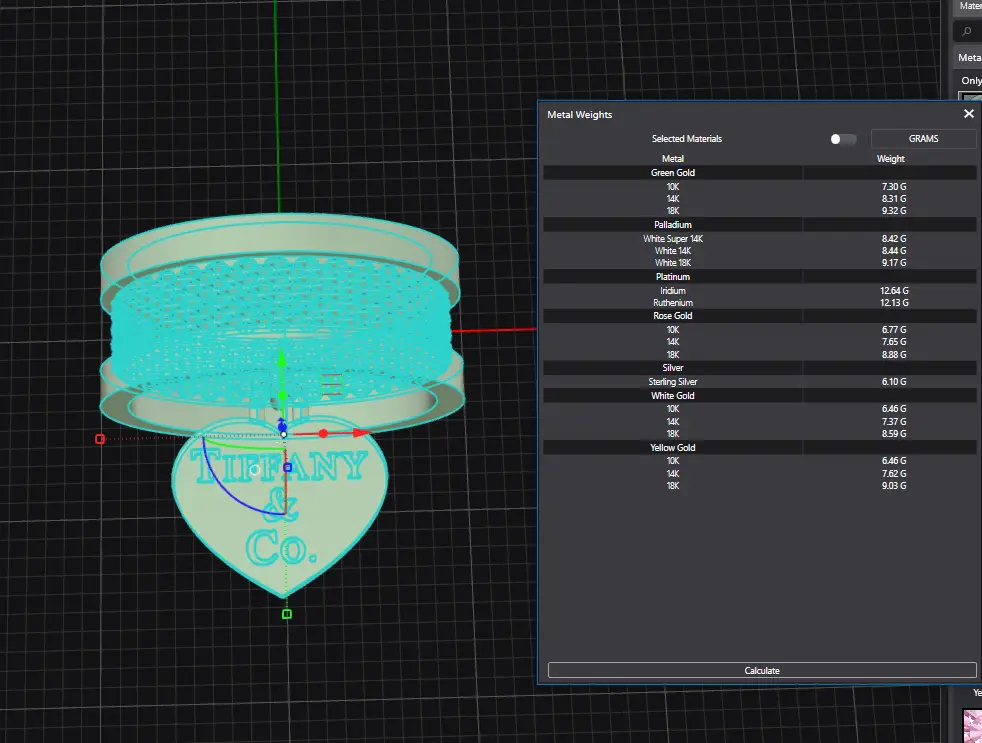This screenshot has width=982, height=743.
Task: Click the Selected Materials label
Action: (x=686, y=139)
